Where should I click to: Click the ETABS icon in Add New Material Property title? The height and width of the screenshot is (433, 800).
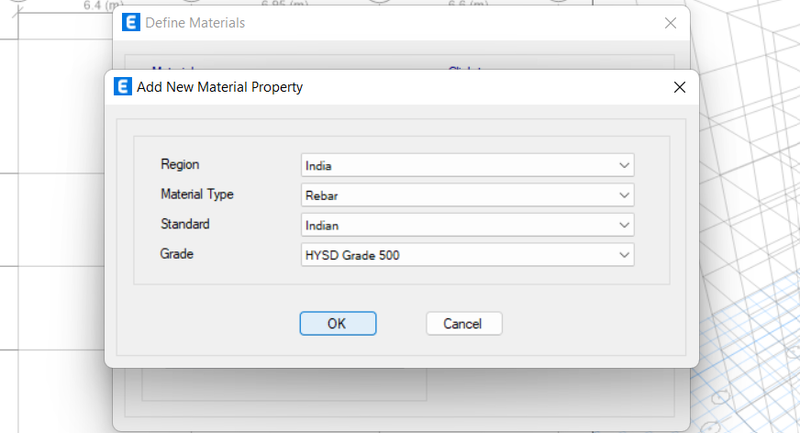tap(122, 87)
